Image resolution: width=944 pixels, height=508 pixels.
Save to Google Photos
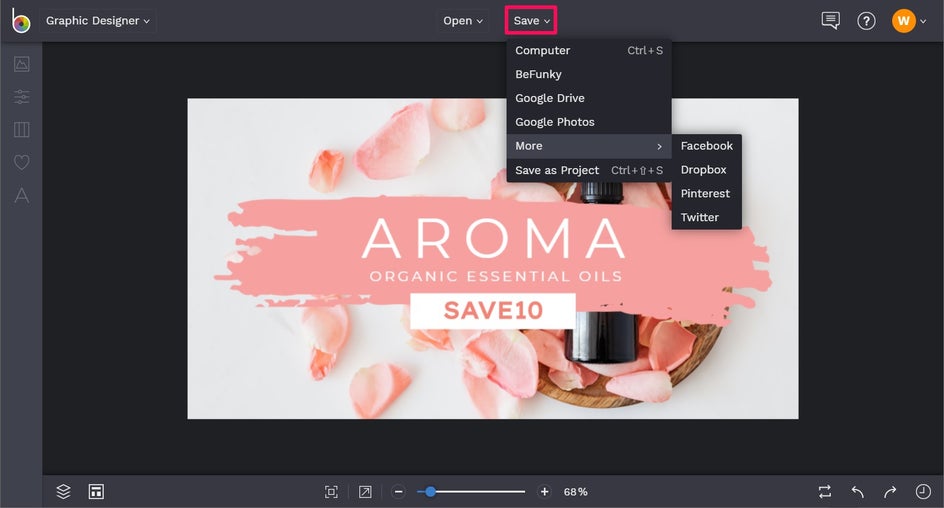click(589, 122)
